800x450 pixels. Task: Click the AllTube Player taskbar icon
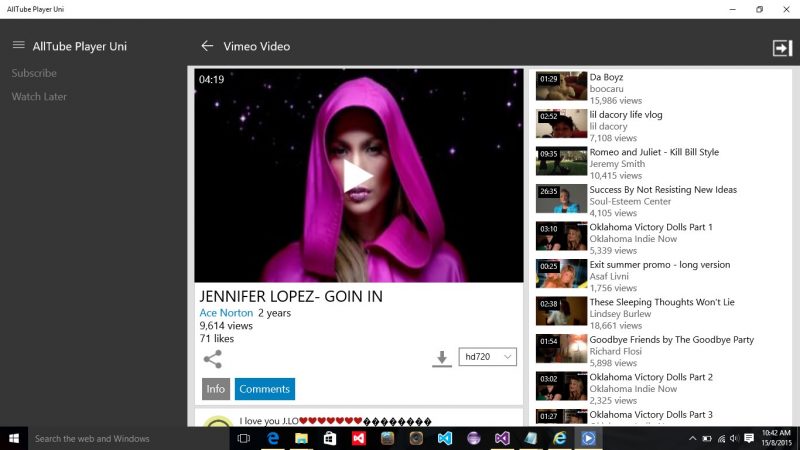click(588, 438)
